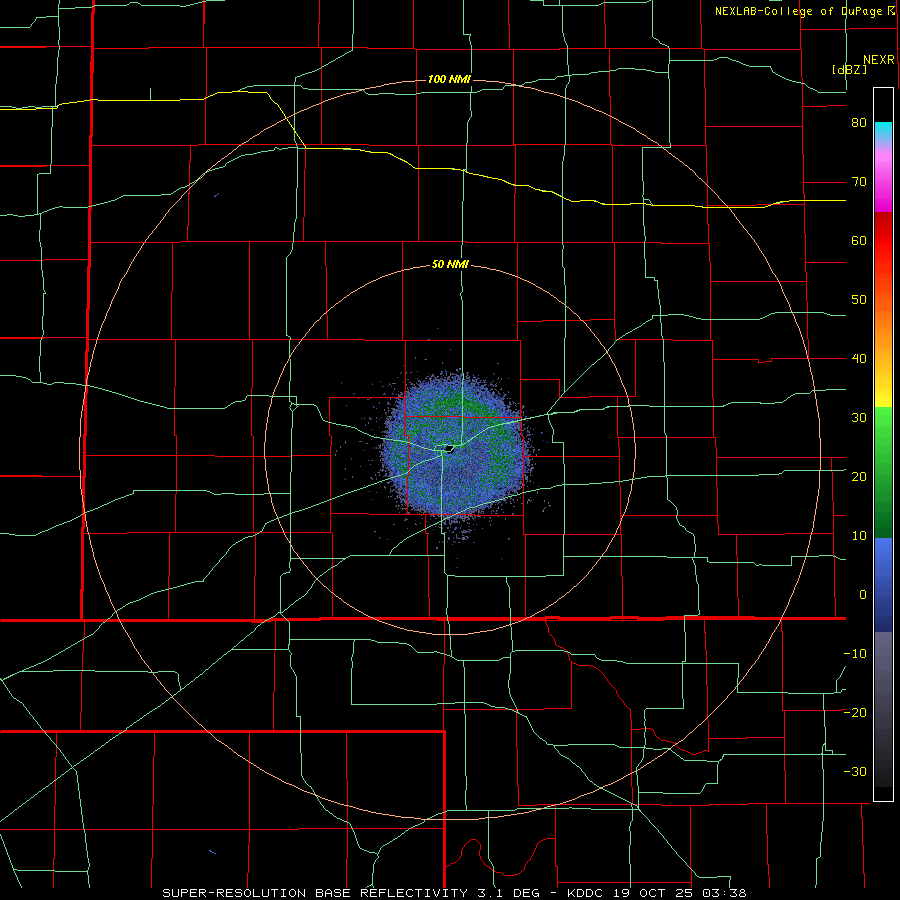Viewport: 900px width, 900px height.
Task: Click the -20 dBZ scale value
Action: click(855, 712)
